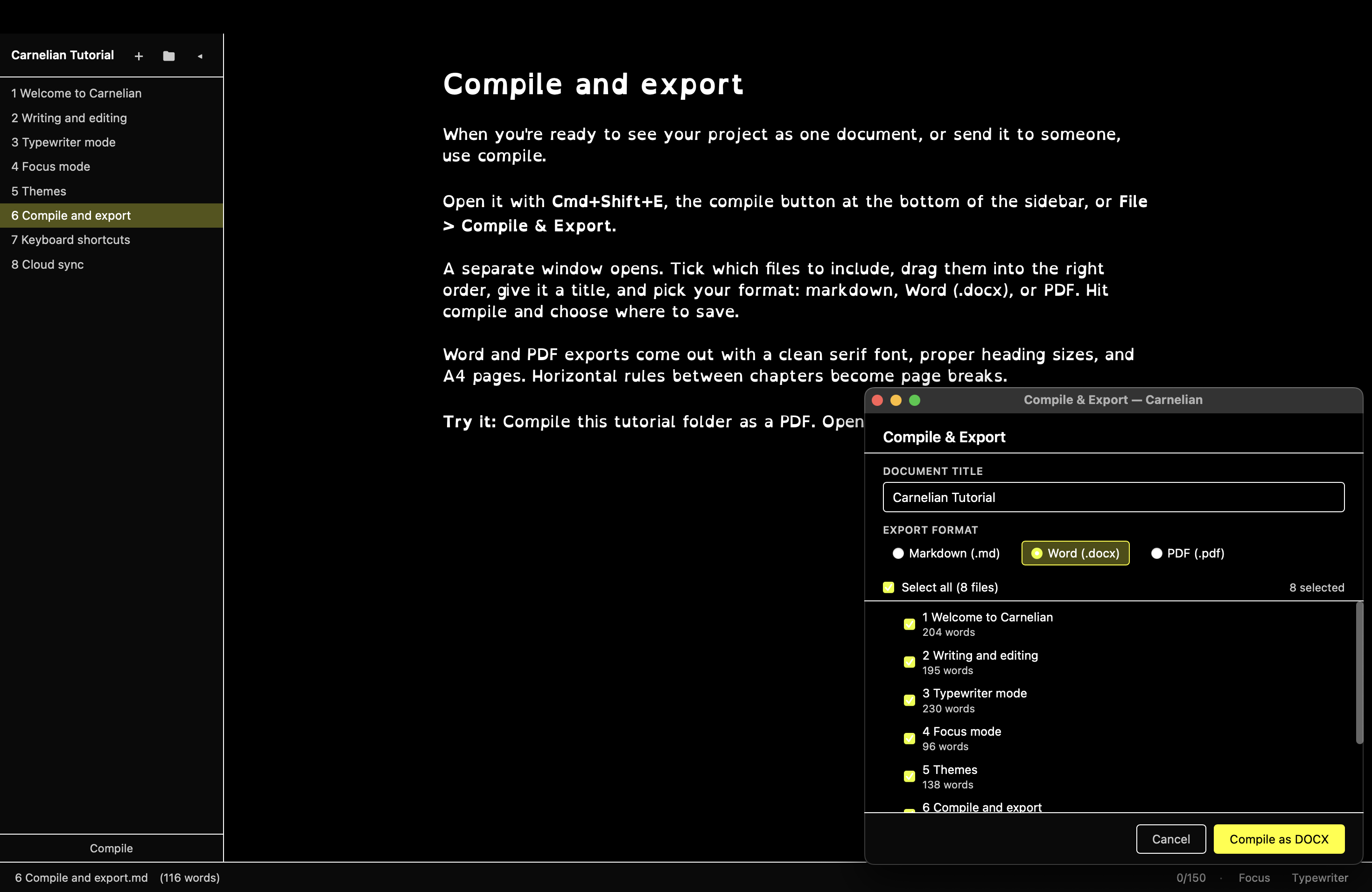Toggle Focus mode in status bar
This screenshot has height=892, width=1372.
(x=1254, y=878)
